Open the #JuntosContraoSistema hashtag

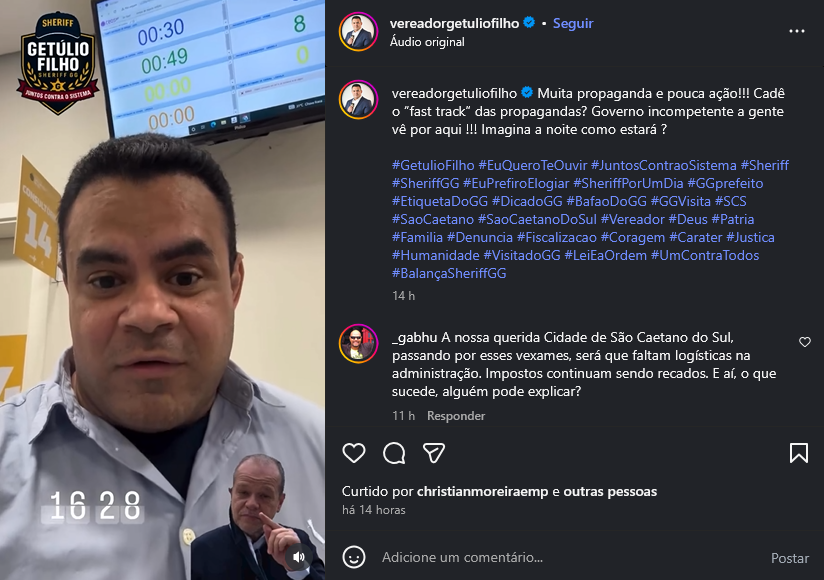click(x=663, y=165)
